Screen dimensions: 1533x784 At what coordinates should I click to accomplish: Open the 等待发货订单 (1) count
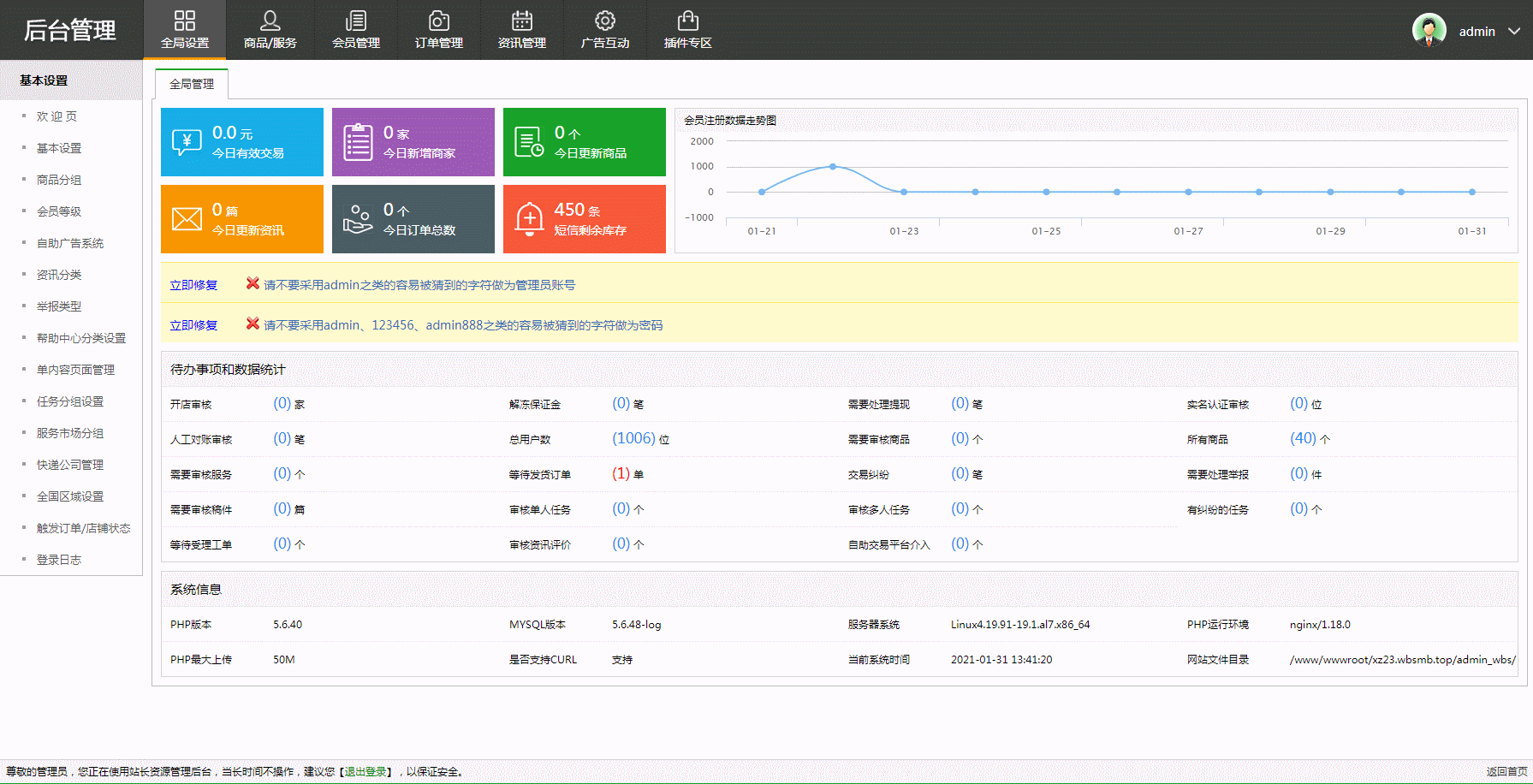coord(621,473)
